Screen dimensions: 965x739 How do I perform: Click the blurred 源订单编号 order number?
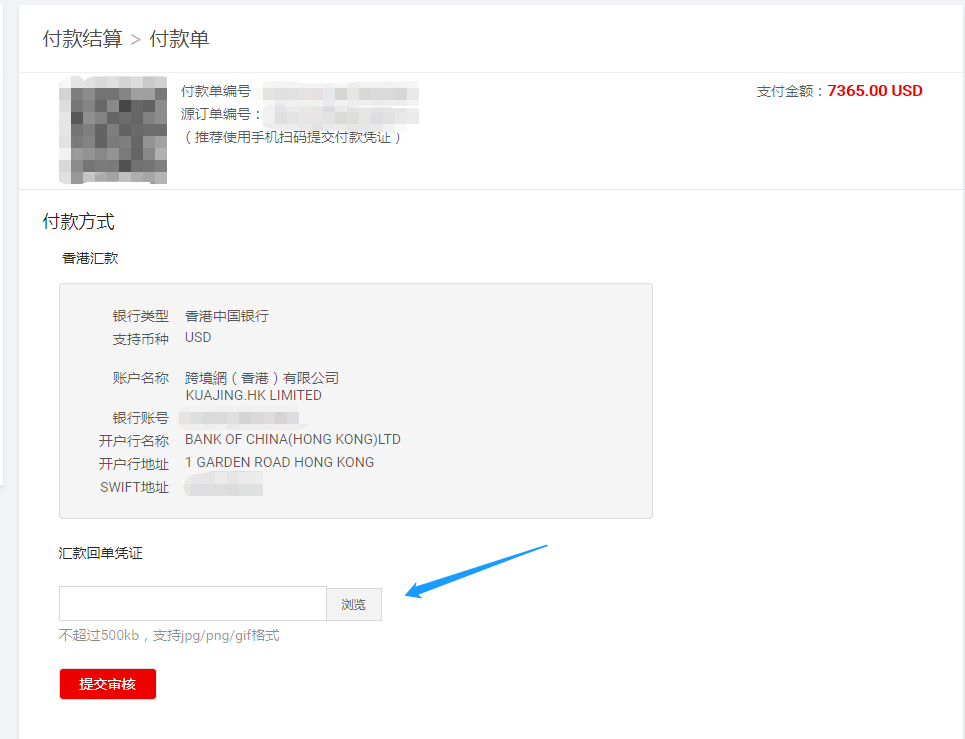[x=340, y=114]
